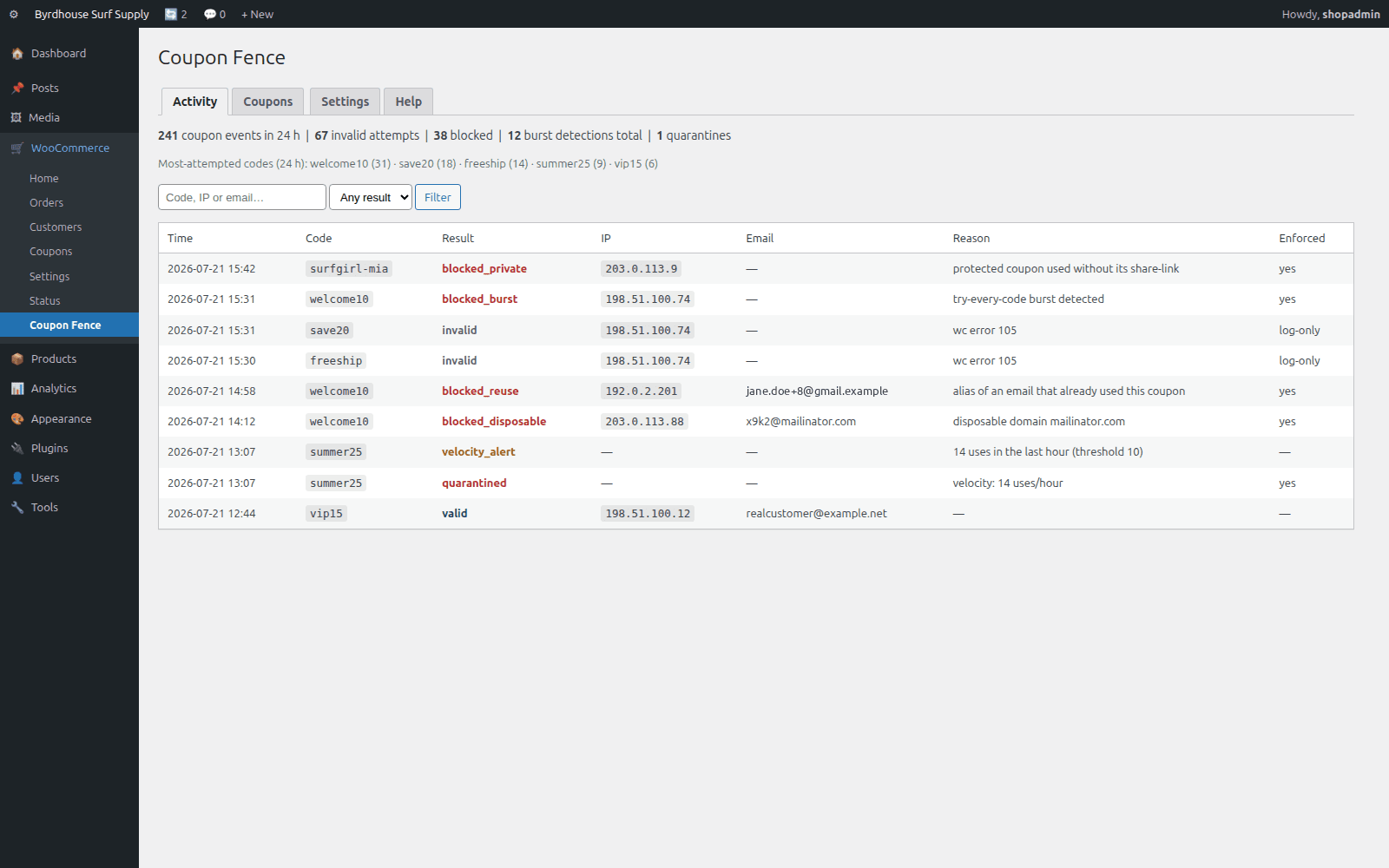Switch to the Coupons tab
This screenshot has height=868, width=1389.
268,102
